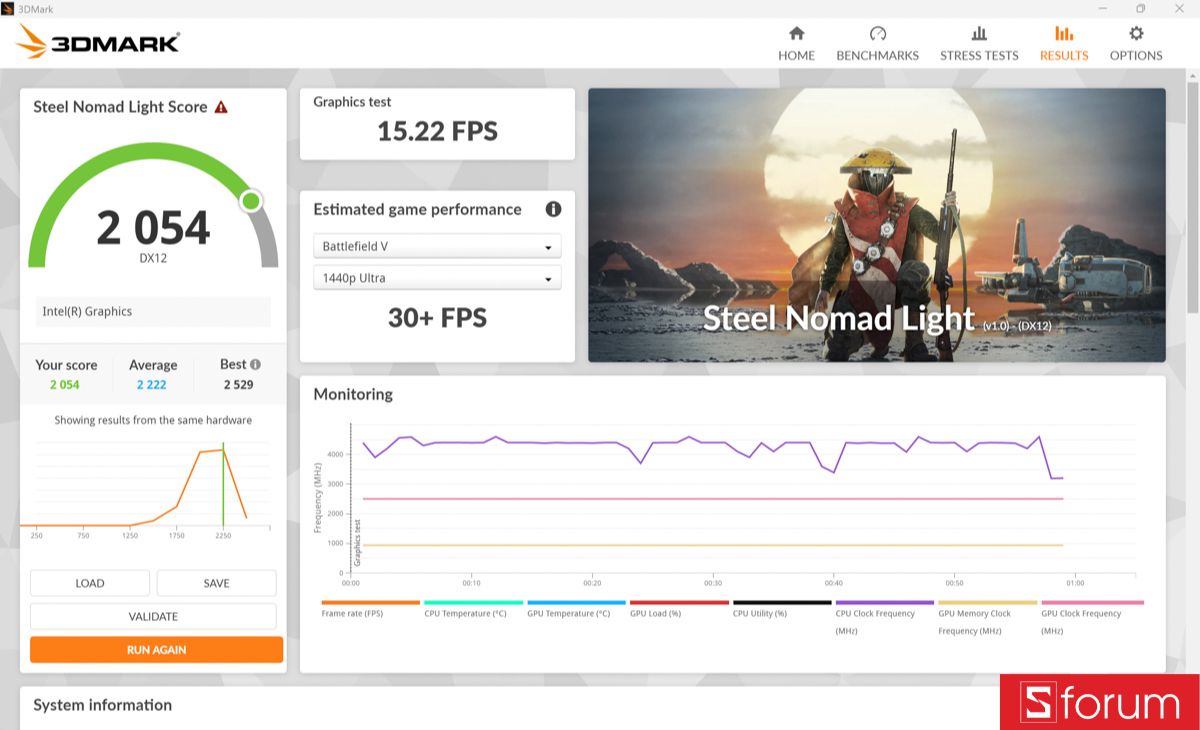Click the System information heading

point(102,705)
